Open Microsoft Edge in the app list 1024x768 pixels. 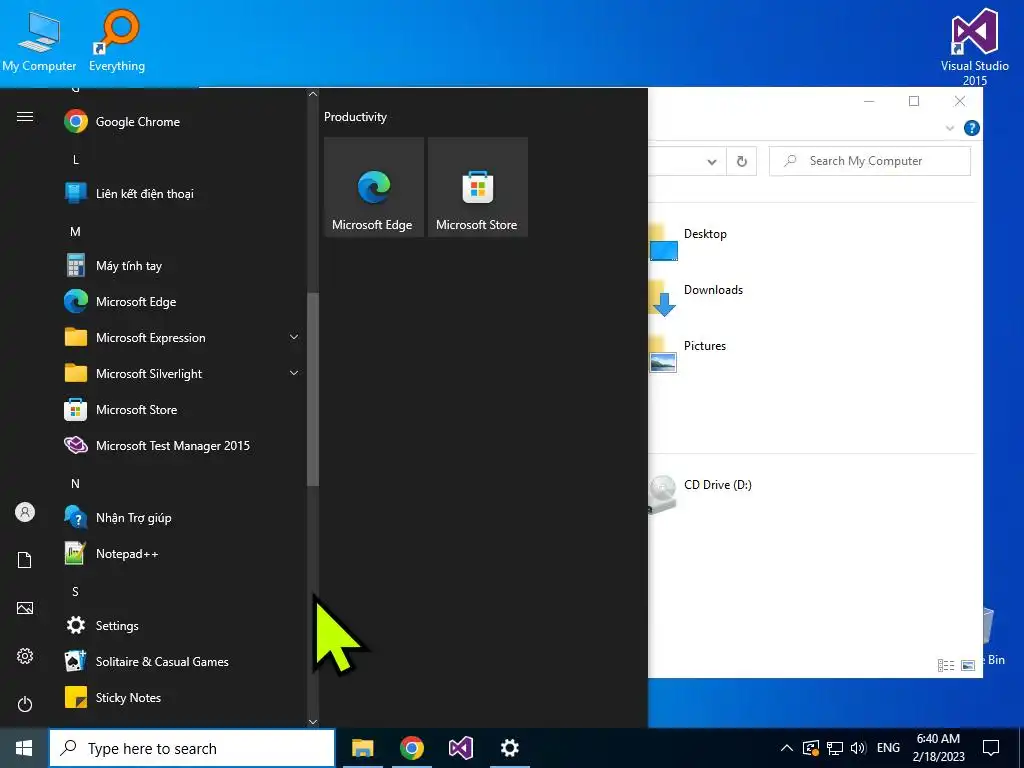[183, 302]
